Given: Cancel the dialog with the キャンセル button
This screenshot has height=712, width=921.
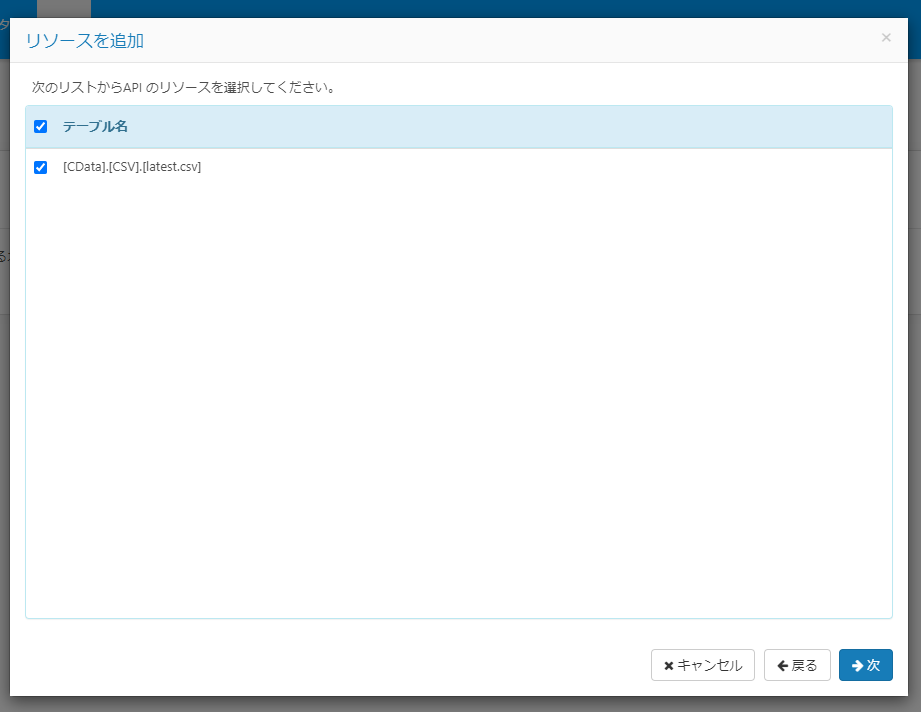Looking at the screenshot, I should 702,665.
